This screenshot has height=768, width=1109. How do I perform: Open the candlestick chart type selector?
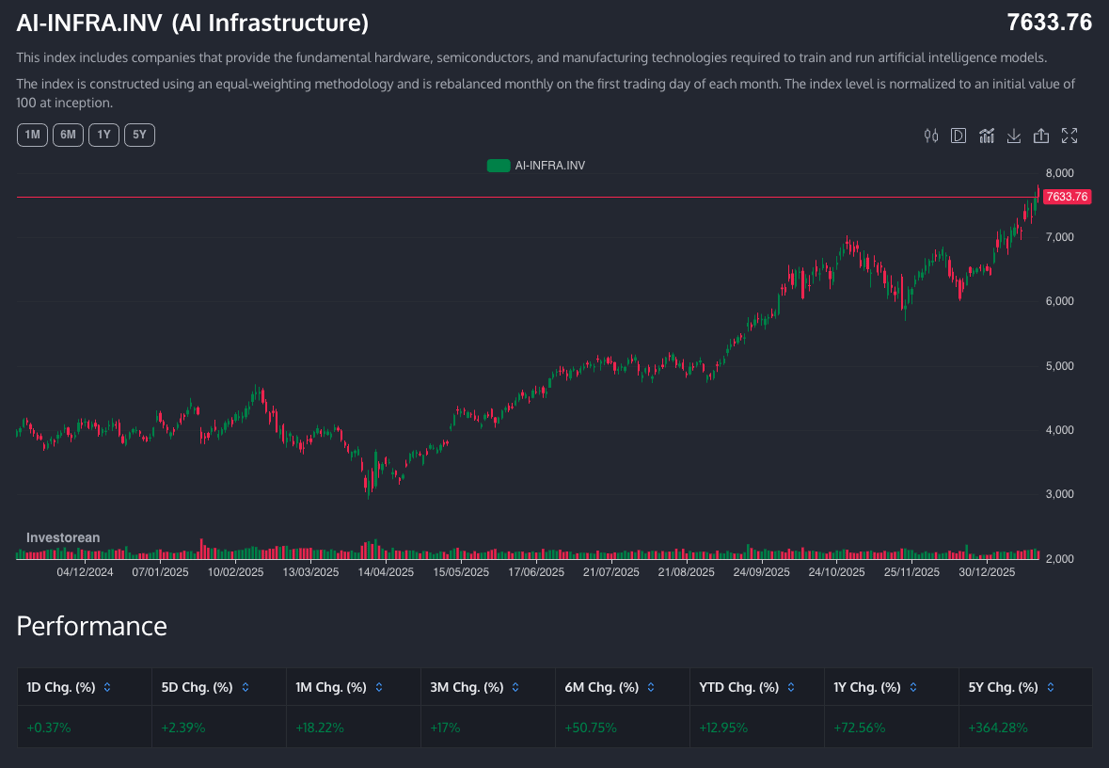coord(931,136)
